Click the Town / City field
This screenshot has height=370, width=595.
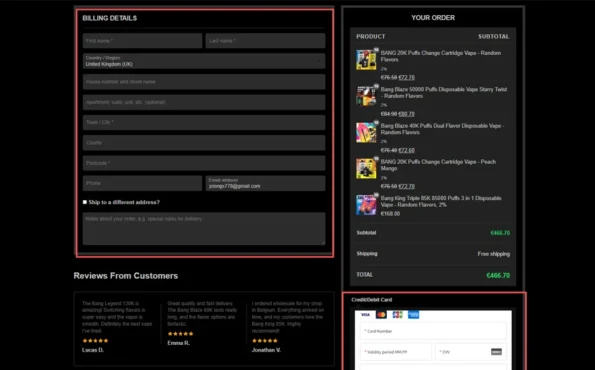[204, 123]
